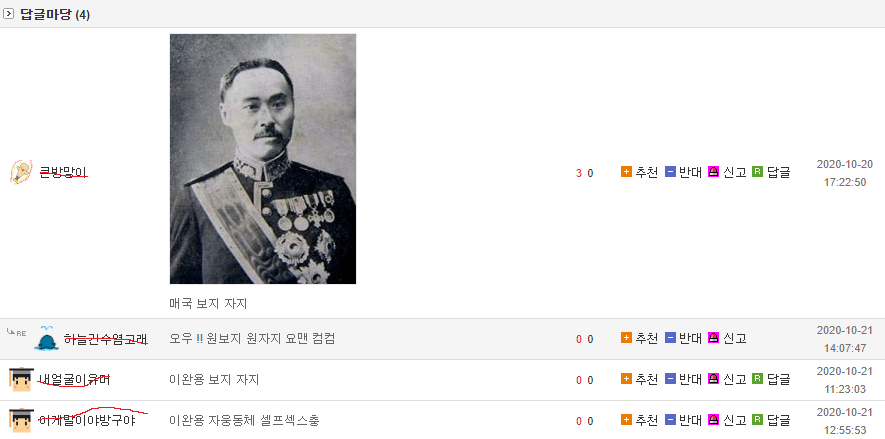The image size is (885, 439).
Task: Click the first commenter's username link
Action: point(63,172)
